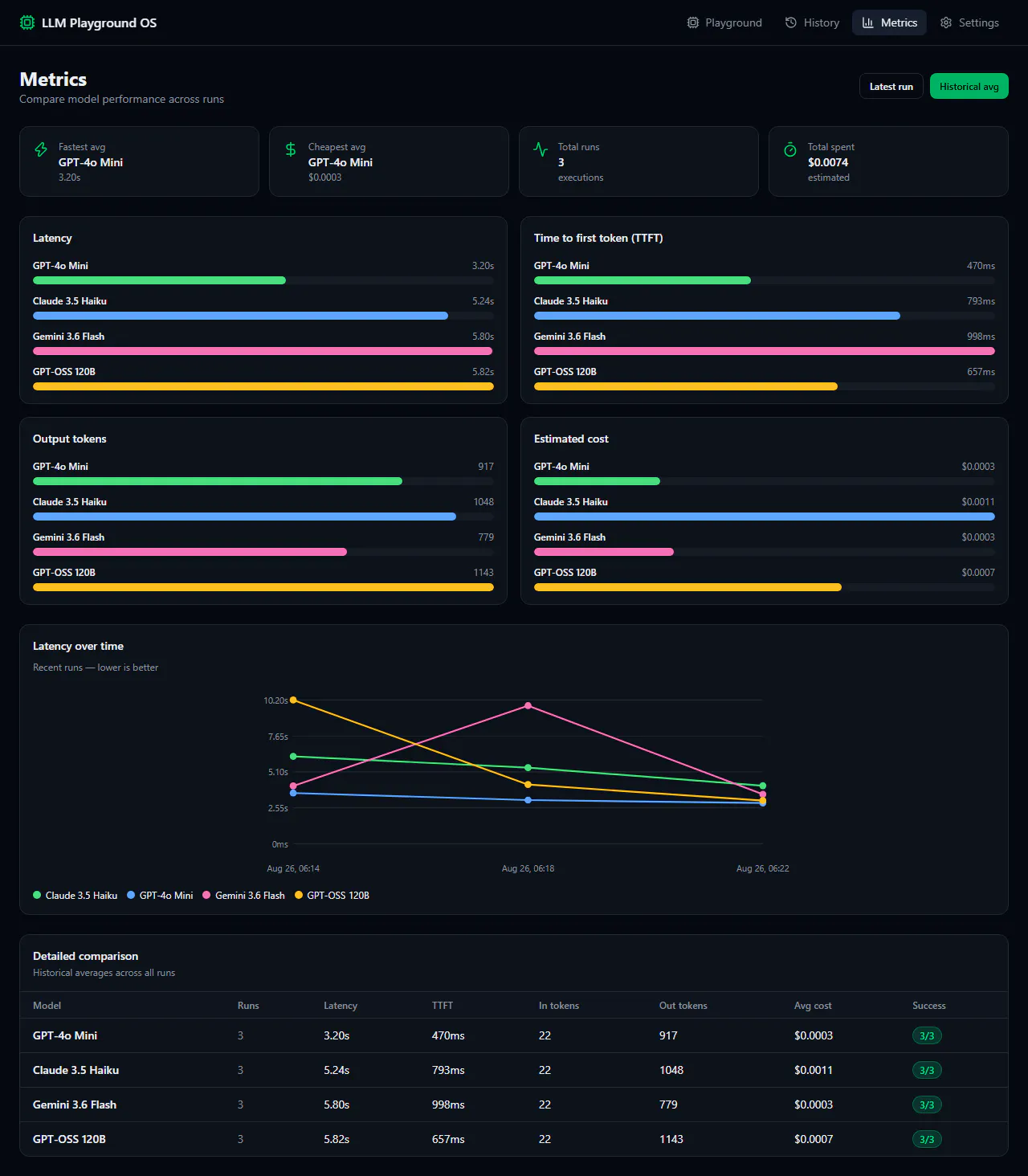This screenshot has width=1028, height=1176.
Task: Click the Gemini 3.6 Flash Output tokens bar
Action: (190, 552)
